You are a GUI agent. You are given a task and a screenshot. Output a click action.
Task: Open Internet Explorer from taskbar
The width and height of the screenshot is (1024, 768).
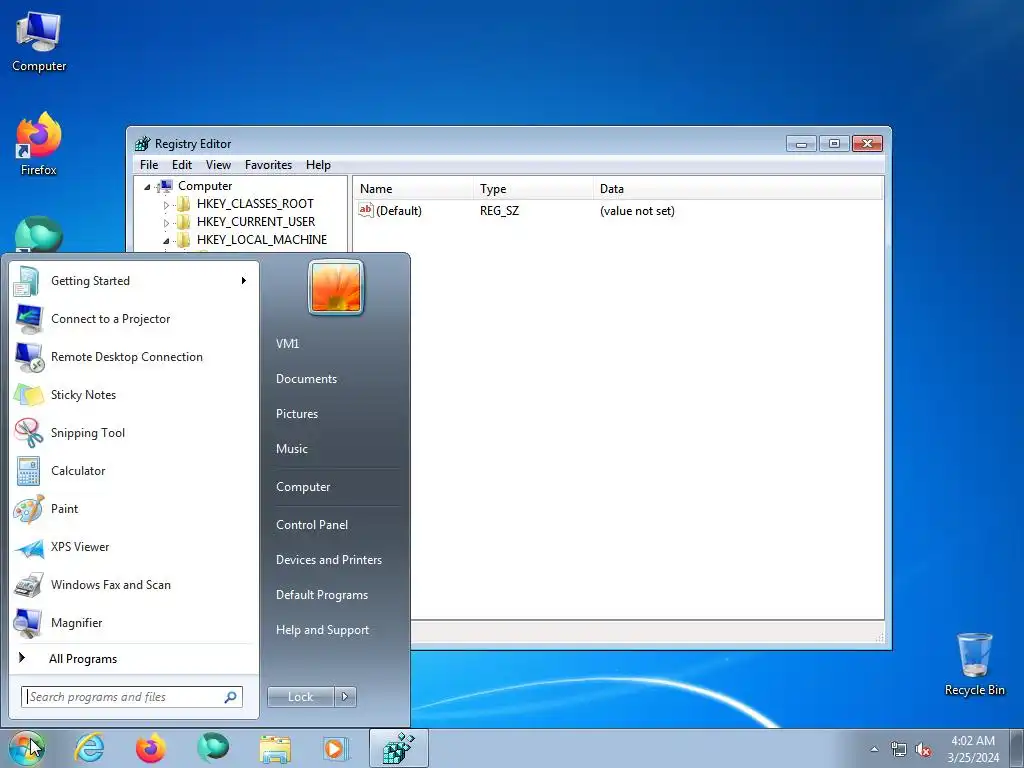click(89, 748)
